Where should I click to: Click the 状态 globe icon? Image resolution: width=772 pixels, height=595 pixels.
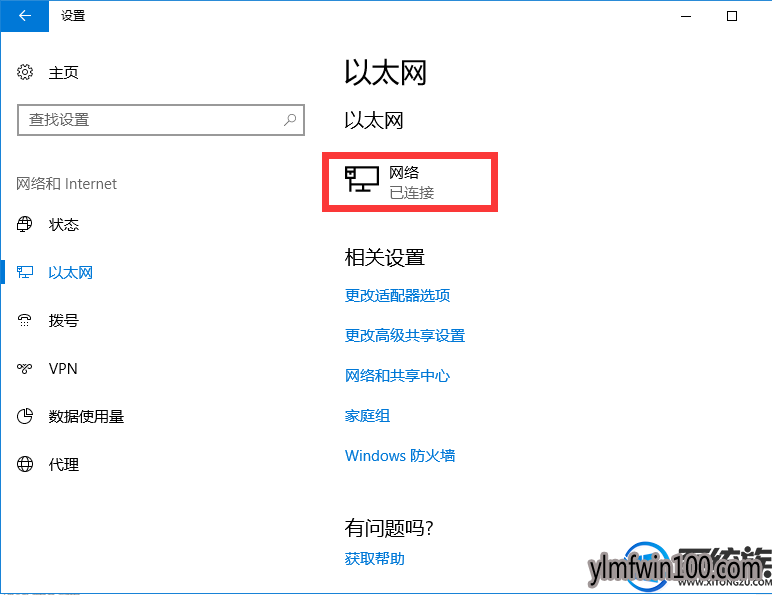[25, 224]
